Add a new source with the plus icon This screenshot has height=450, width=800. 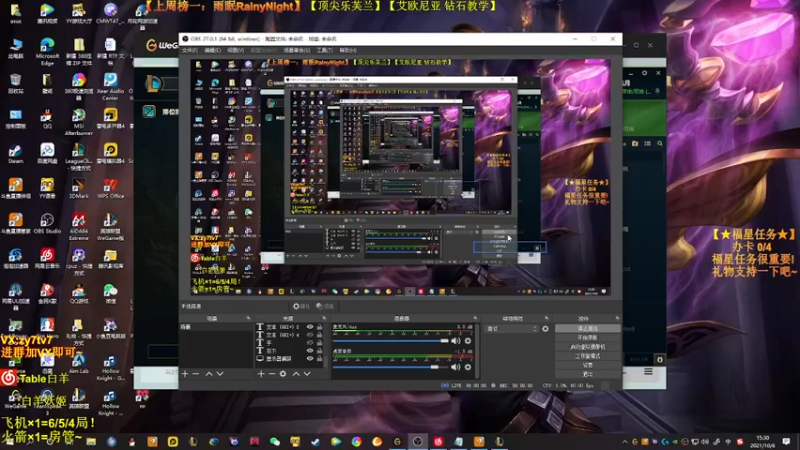pos(261,374)
